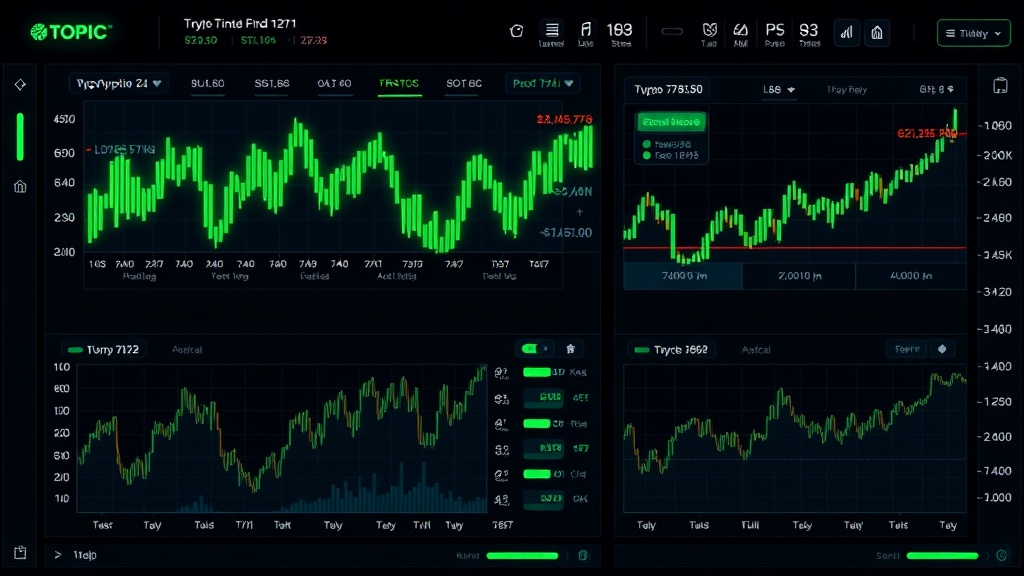Open the symbol dropdown ending in '24'

(118, 84)
